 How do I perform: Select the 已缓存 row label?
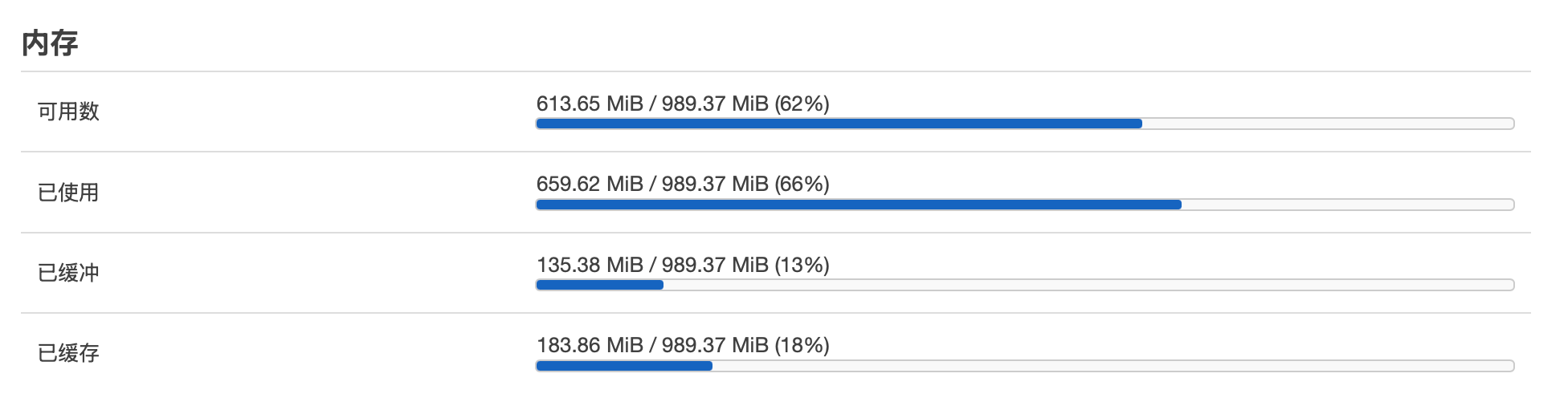(68, 353)
